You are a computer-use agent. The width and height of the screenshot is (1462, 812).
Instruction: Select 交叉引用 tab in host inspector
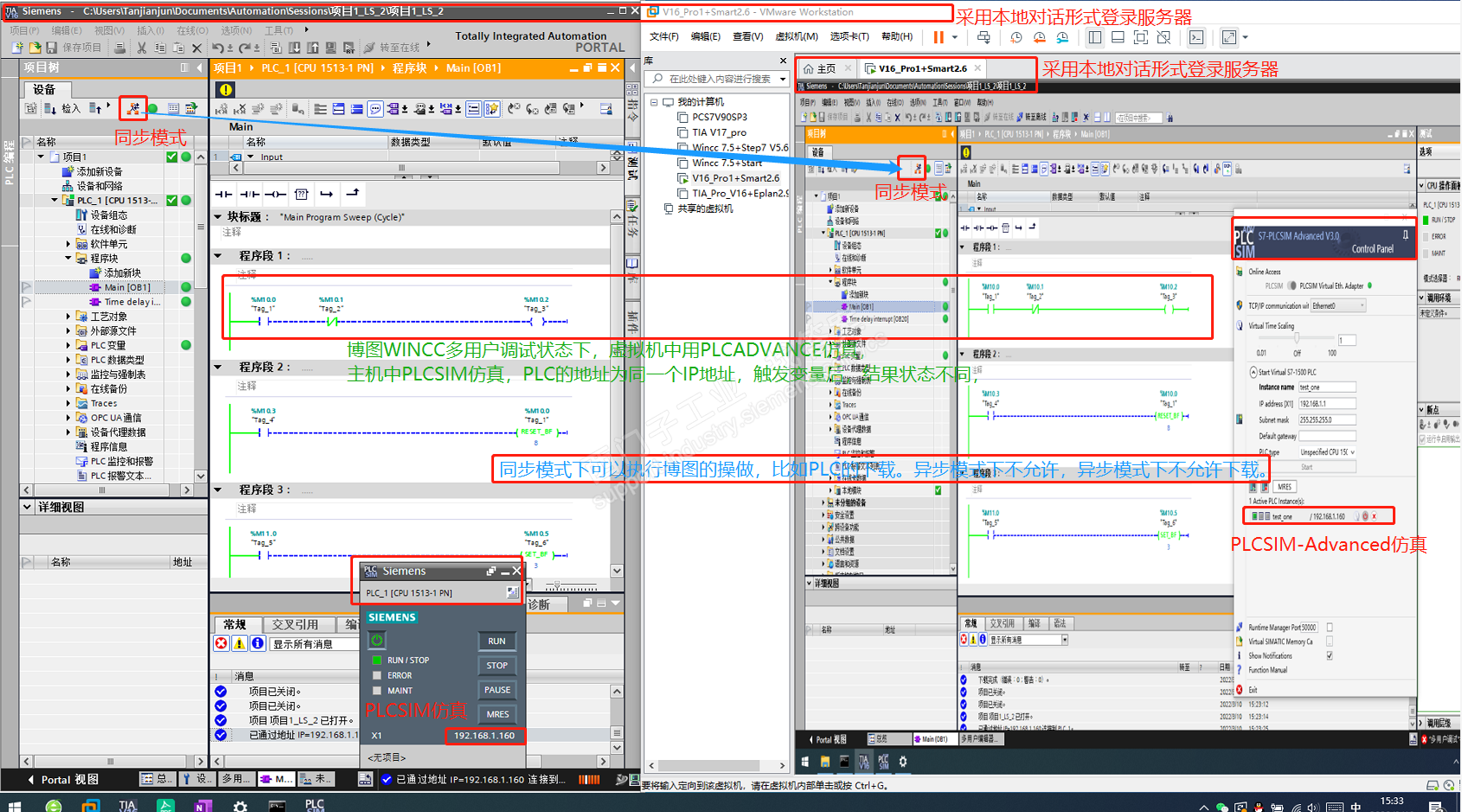tap(295, 624)
